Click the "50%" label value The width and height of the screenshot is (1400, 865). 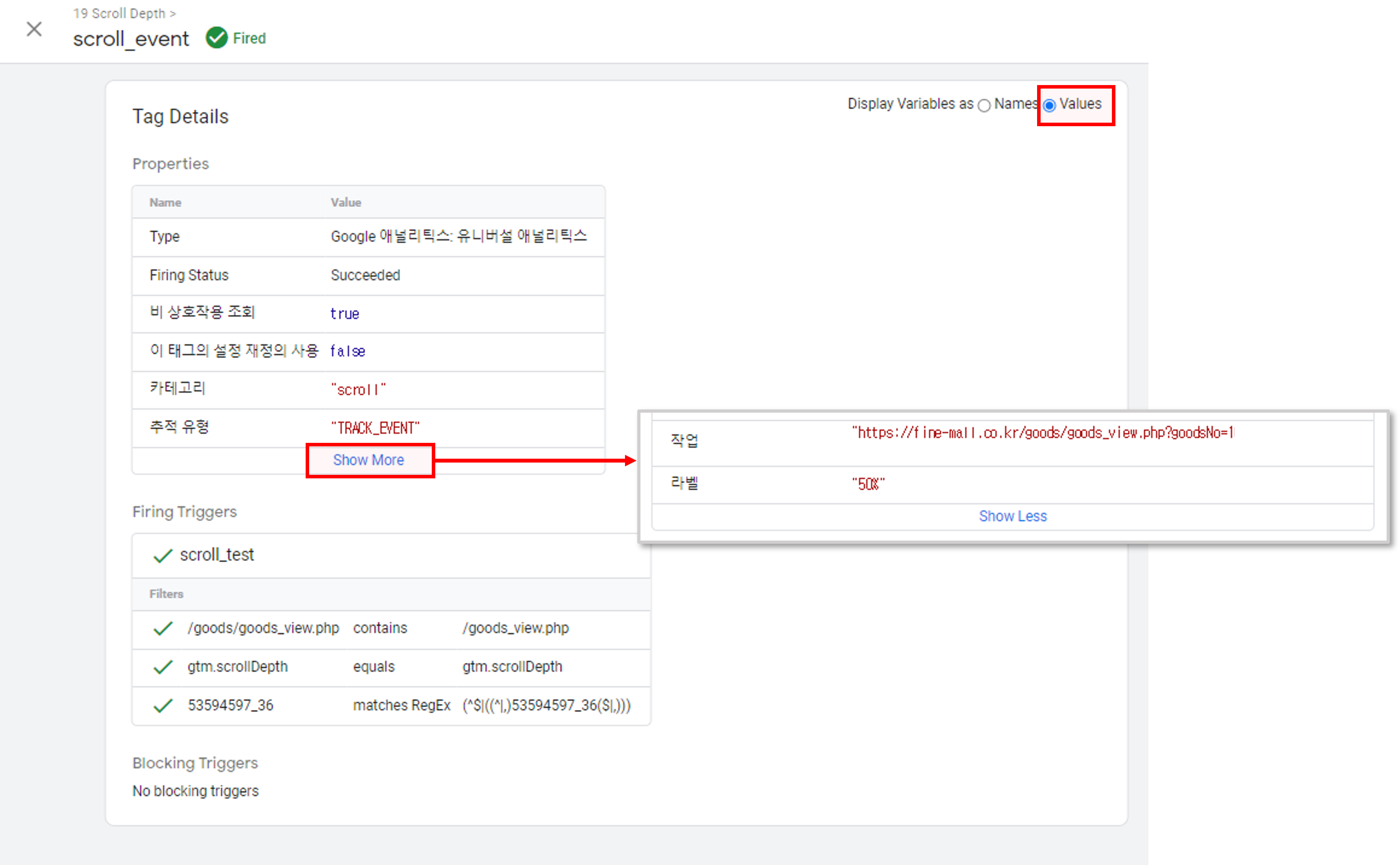click(868, 485)
